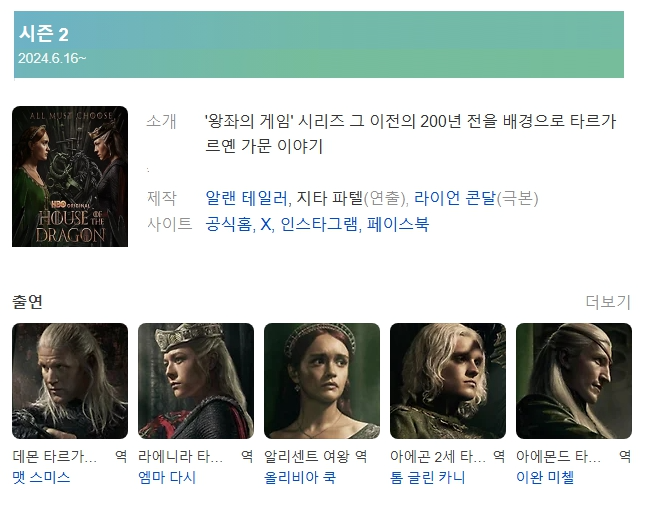Open the 라이언 콘달 writer link
Screen dimensions: 669x511
(x=455, y=198)
